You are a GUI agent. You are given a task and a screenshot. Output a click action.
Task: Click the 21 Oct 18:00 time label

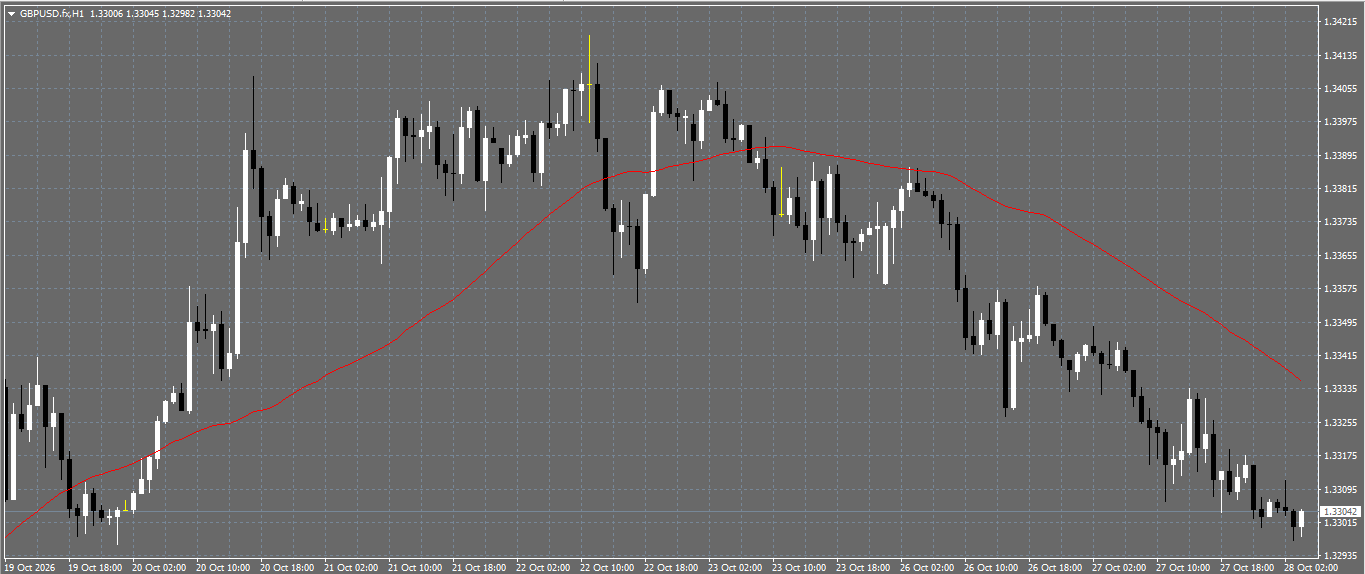pos(479,567)
